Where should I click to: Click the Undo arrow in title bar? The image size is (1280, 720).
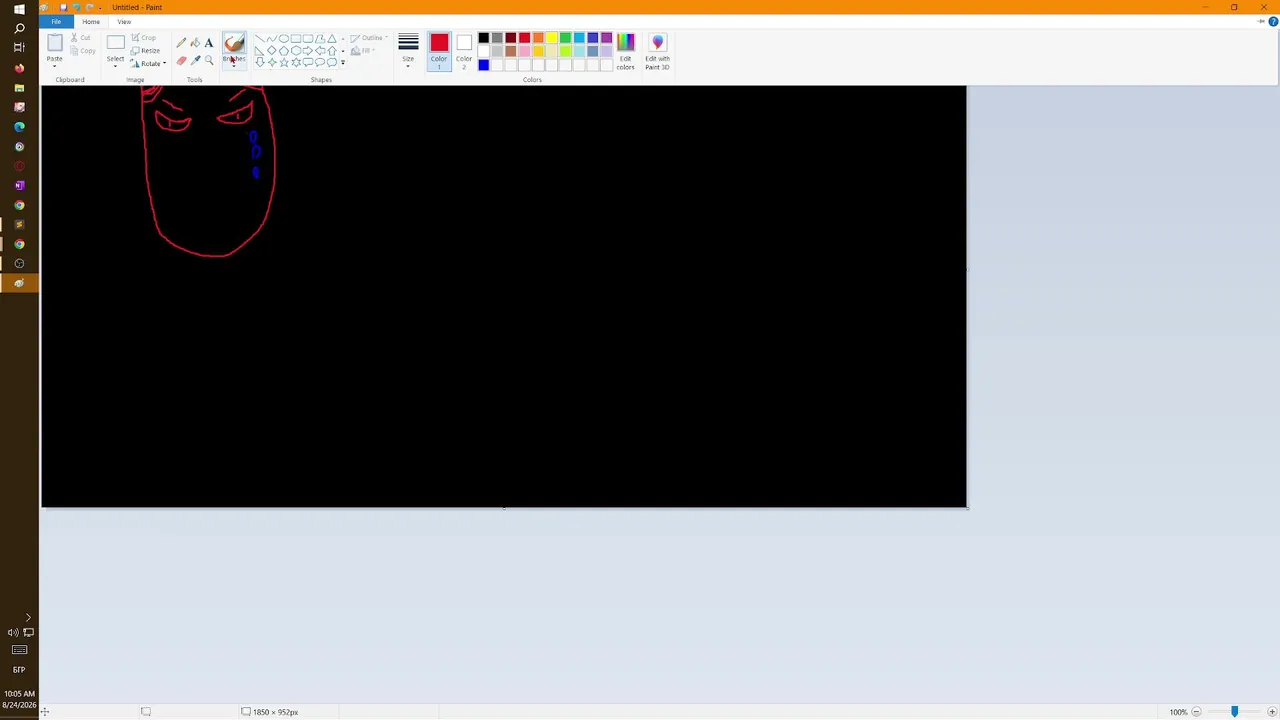click(x=76, y=7)
